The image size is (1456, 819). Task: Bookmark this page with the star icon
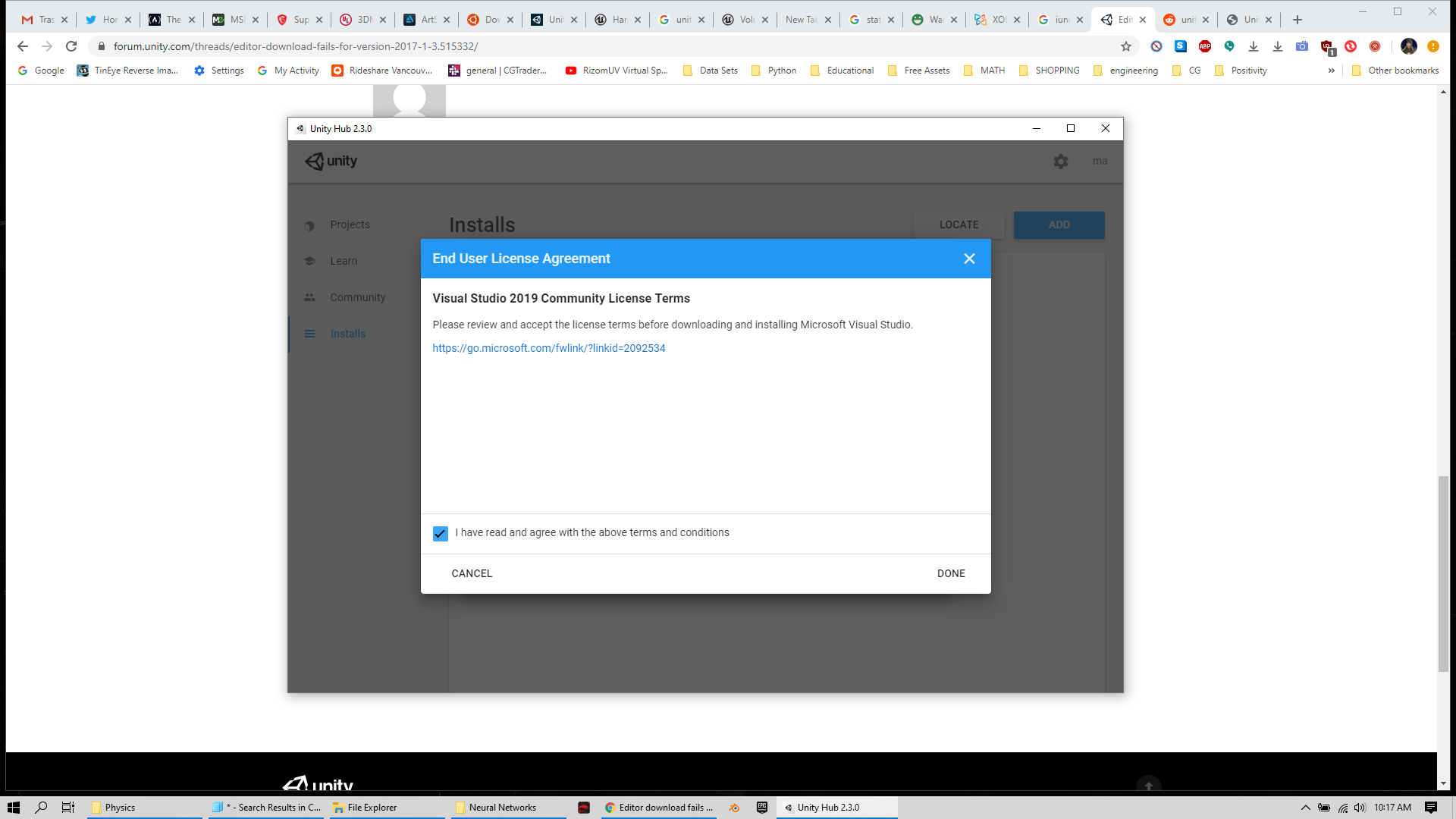[x=1125, y=46]
